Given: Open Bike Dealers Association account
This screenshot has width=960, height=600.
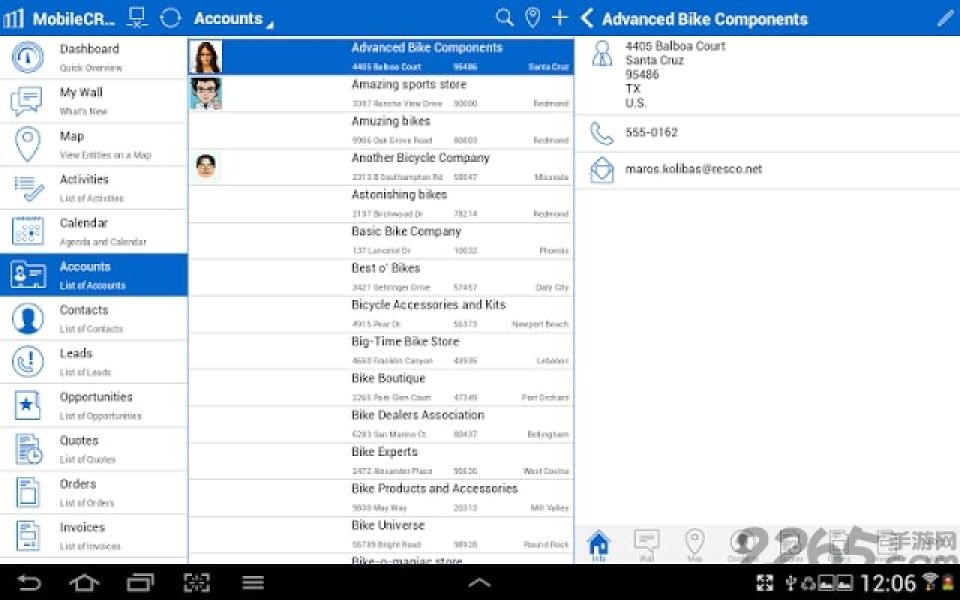Looking at the screenshot, I should point(381,424).
